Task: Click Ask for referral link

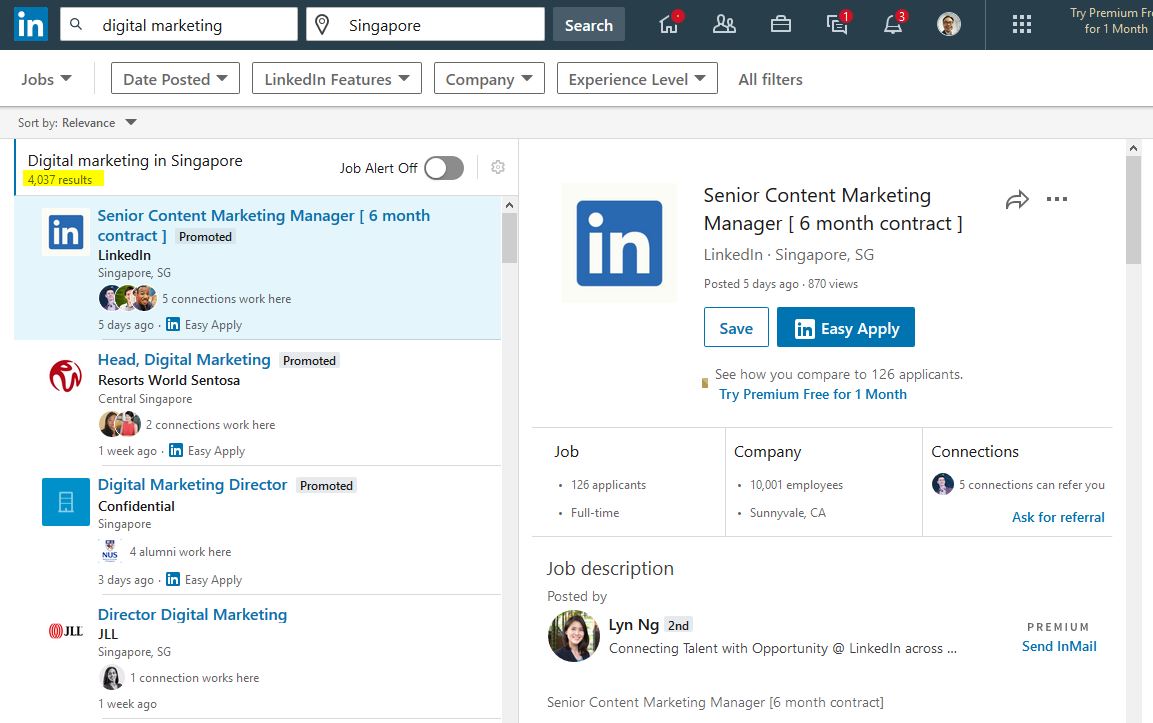Action: click(1057, 516)
